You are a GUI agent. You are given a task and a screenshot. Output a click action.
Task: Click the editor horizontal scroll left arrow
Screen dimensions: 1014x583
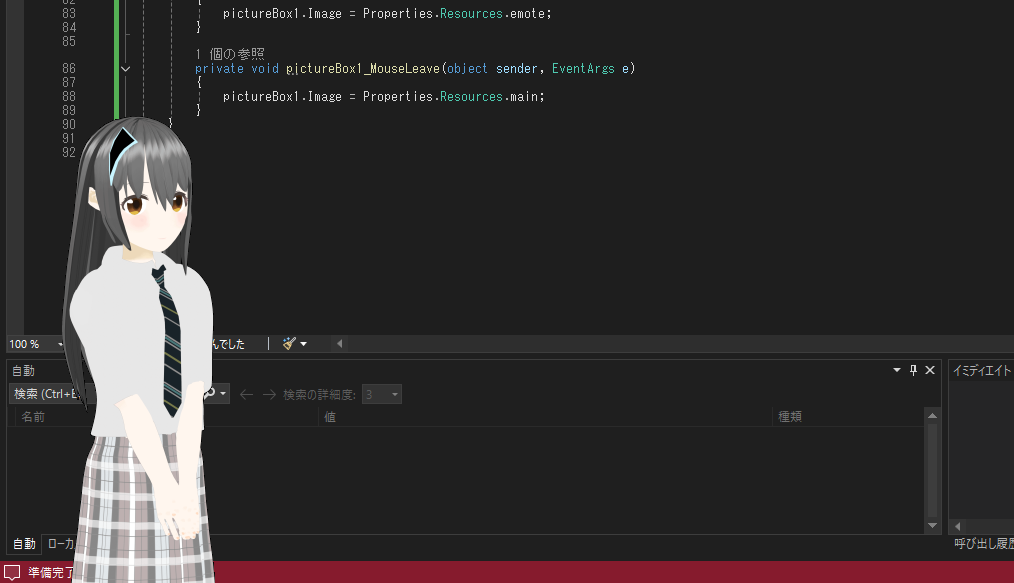[339, 344]
